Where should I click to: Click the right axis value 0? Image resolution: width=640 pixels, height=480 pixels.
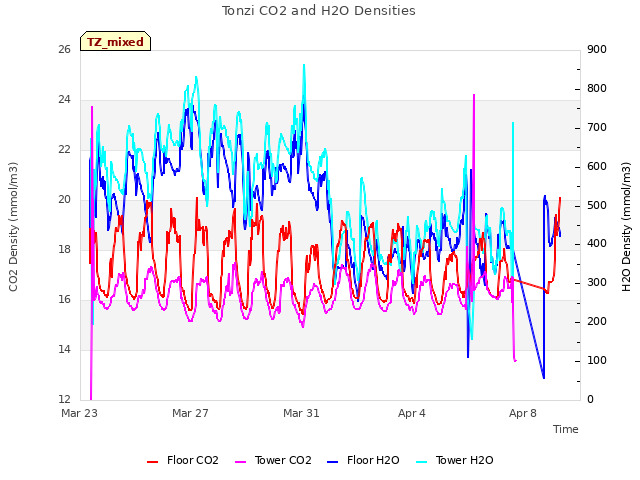(x=591, y=400)
